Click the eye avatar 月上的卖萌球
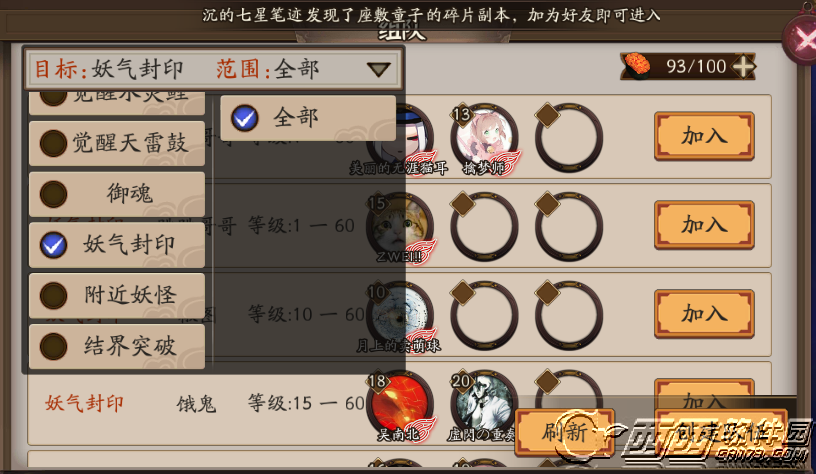 pyautogui.click(x=400, y=315)
